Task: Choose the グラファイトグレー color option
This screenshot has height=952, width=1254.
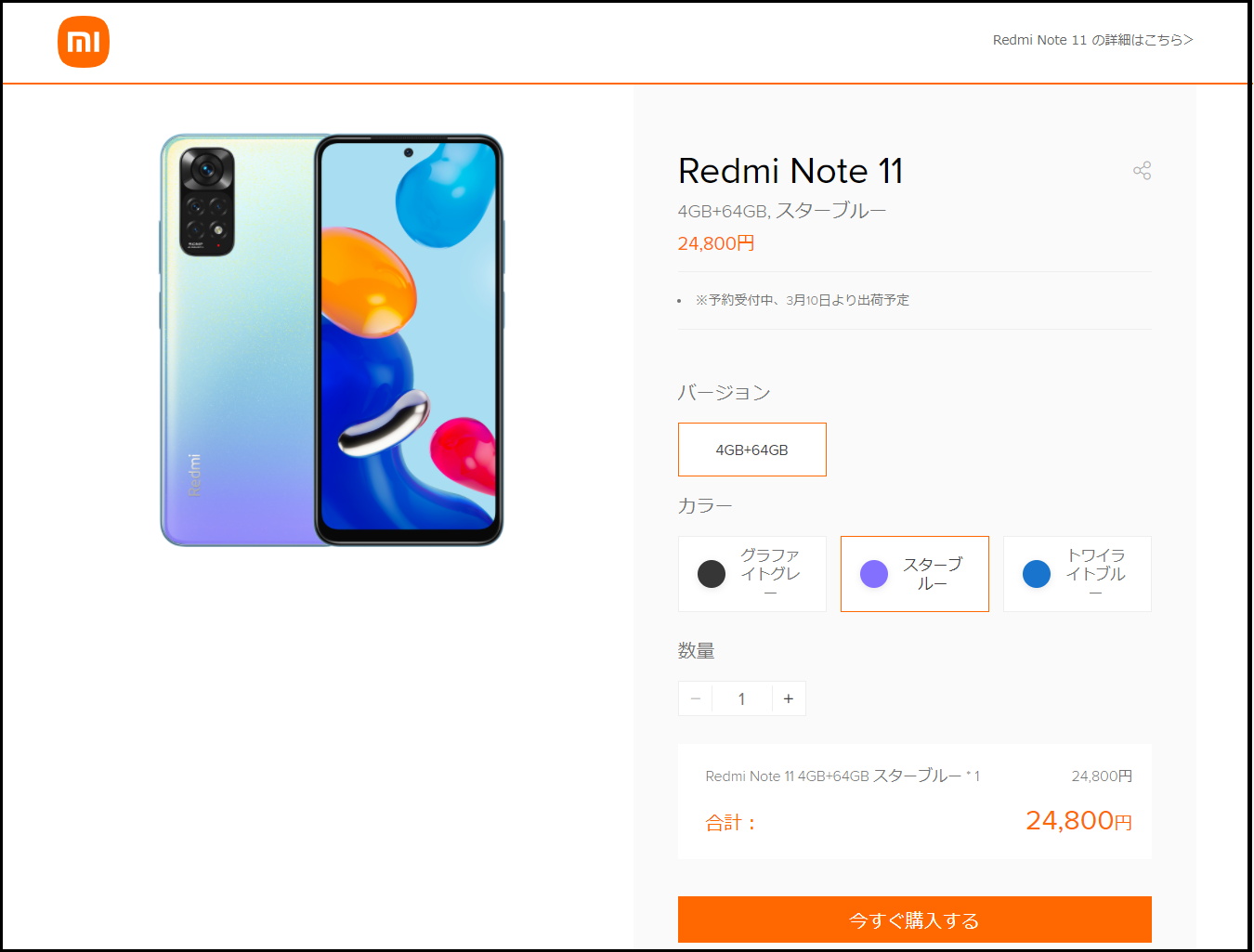Action: (752, 574)
